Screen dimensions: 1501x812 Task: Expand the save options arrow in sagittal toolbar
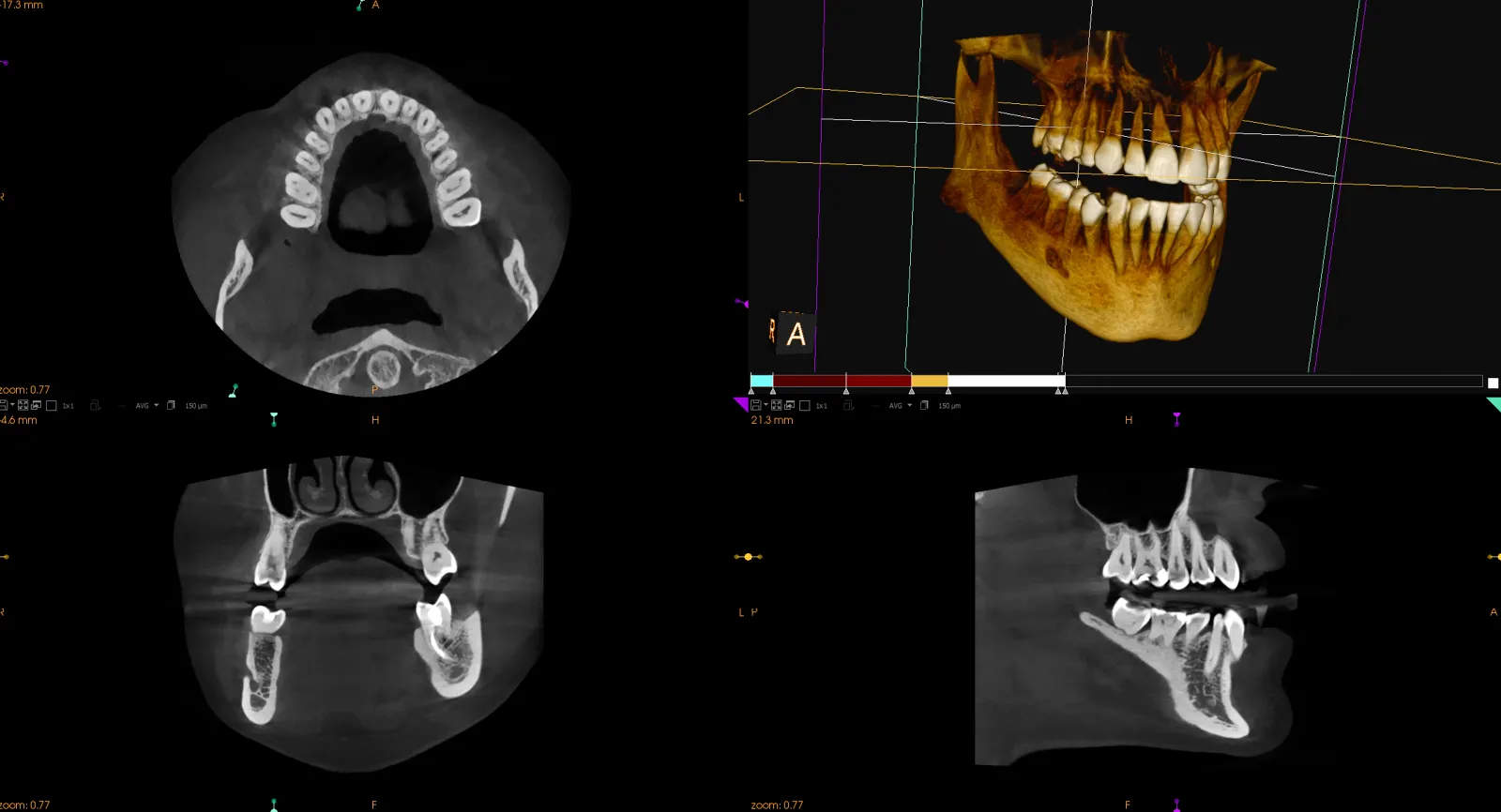coord(766,405)
